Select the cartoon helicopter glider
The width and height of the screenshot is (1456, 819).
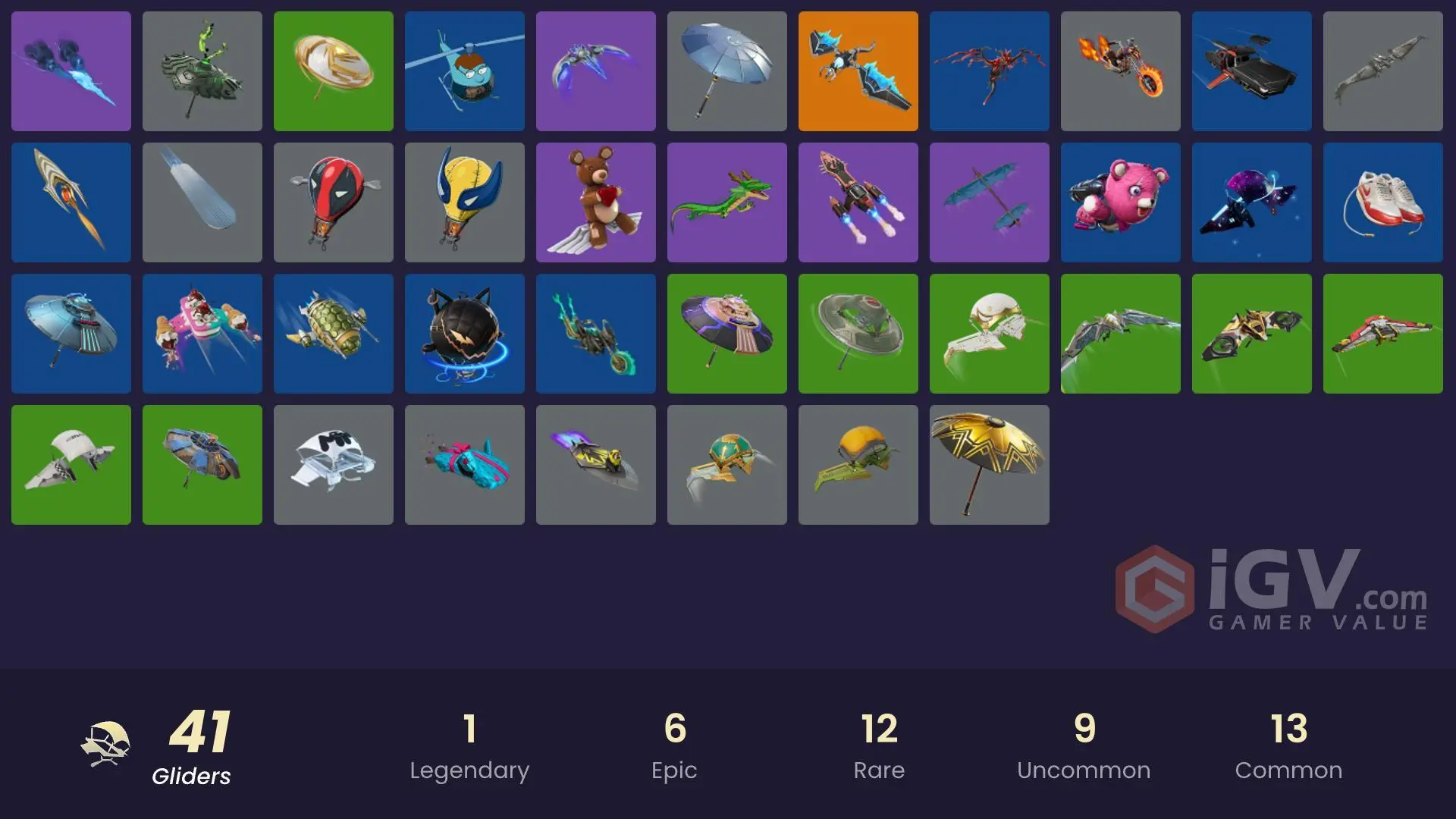pyautogui.click(x=465, y=71)
